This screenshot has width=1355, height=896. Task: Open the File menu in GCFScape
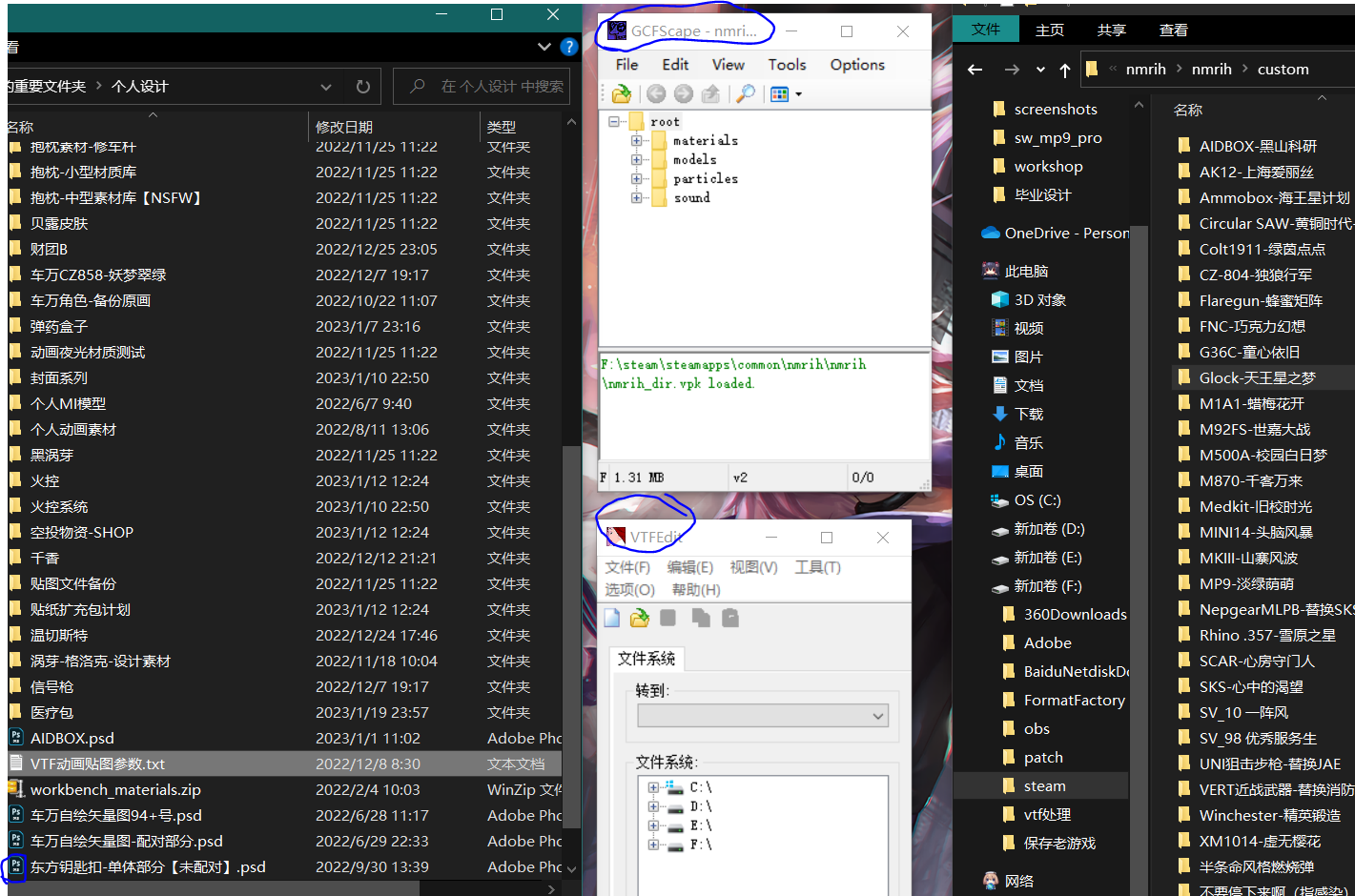pos(626,64)
